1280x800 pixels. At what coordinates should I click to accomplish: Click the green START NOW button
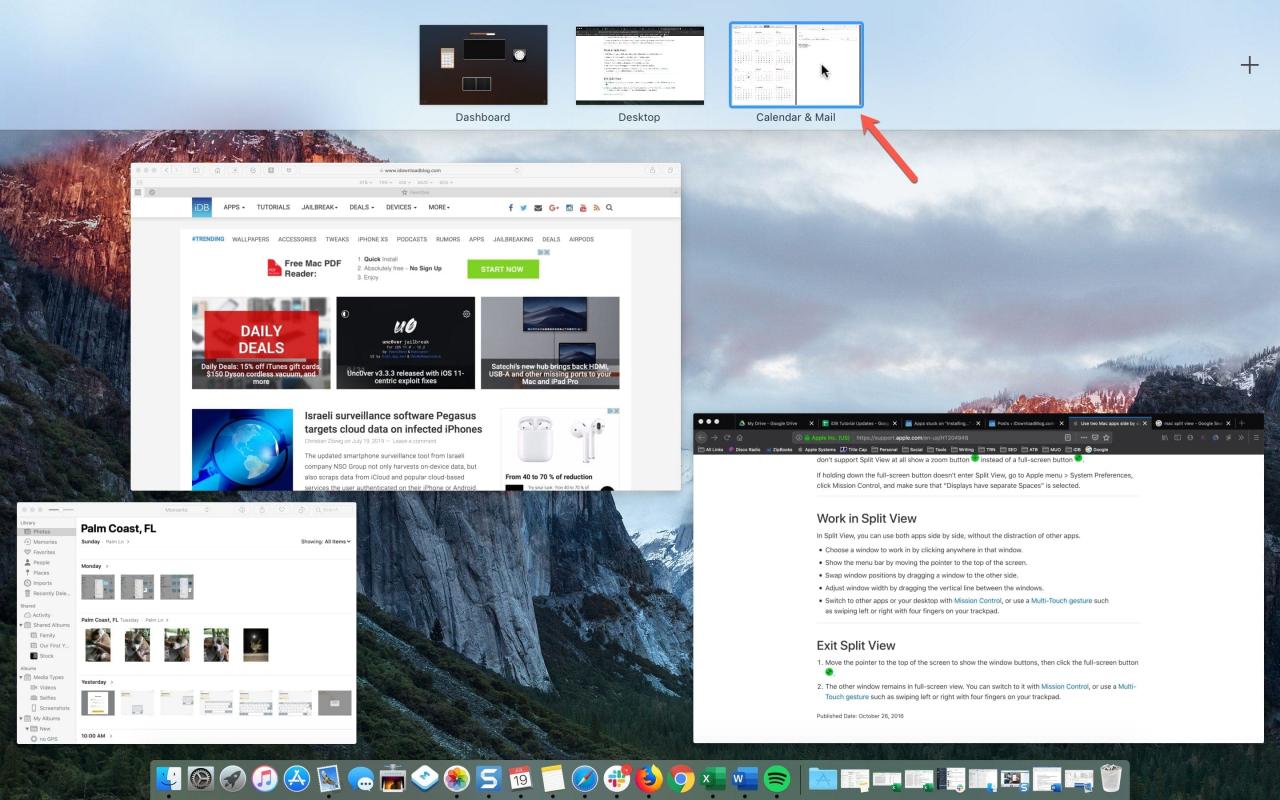coord(502,269)
